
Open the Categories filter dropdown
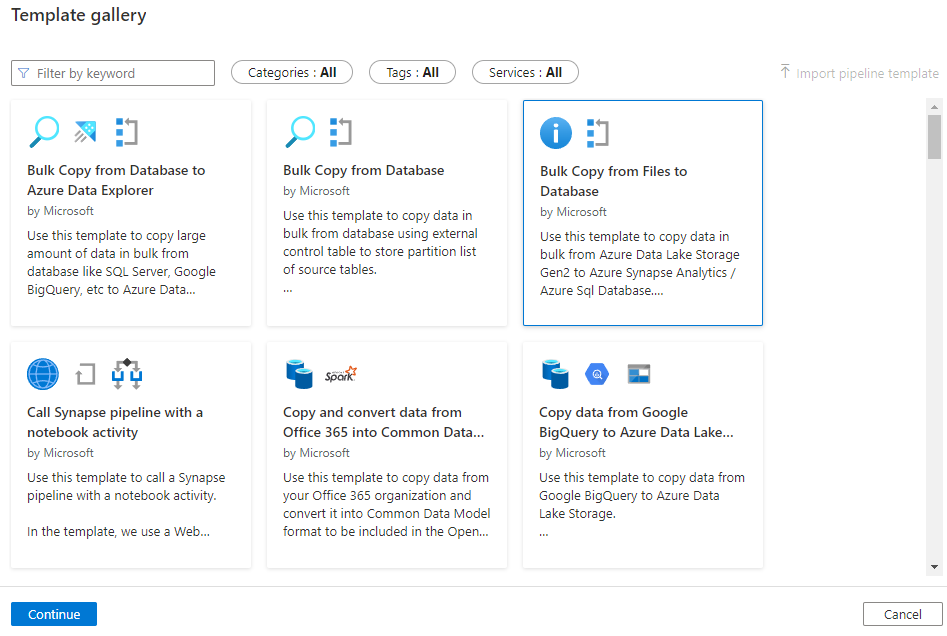pyautogui.click(x=291, y=72)
